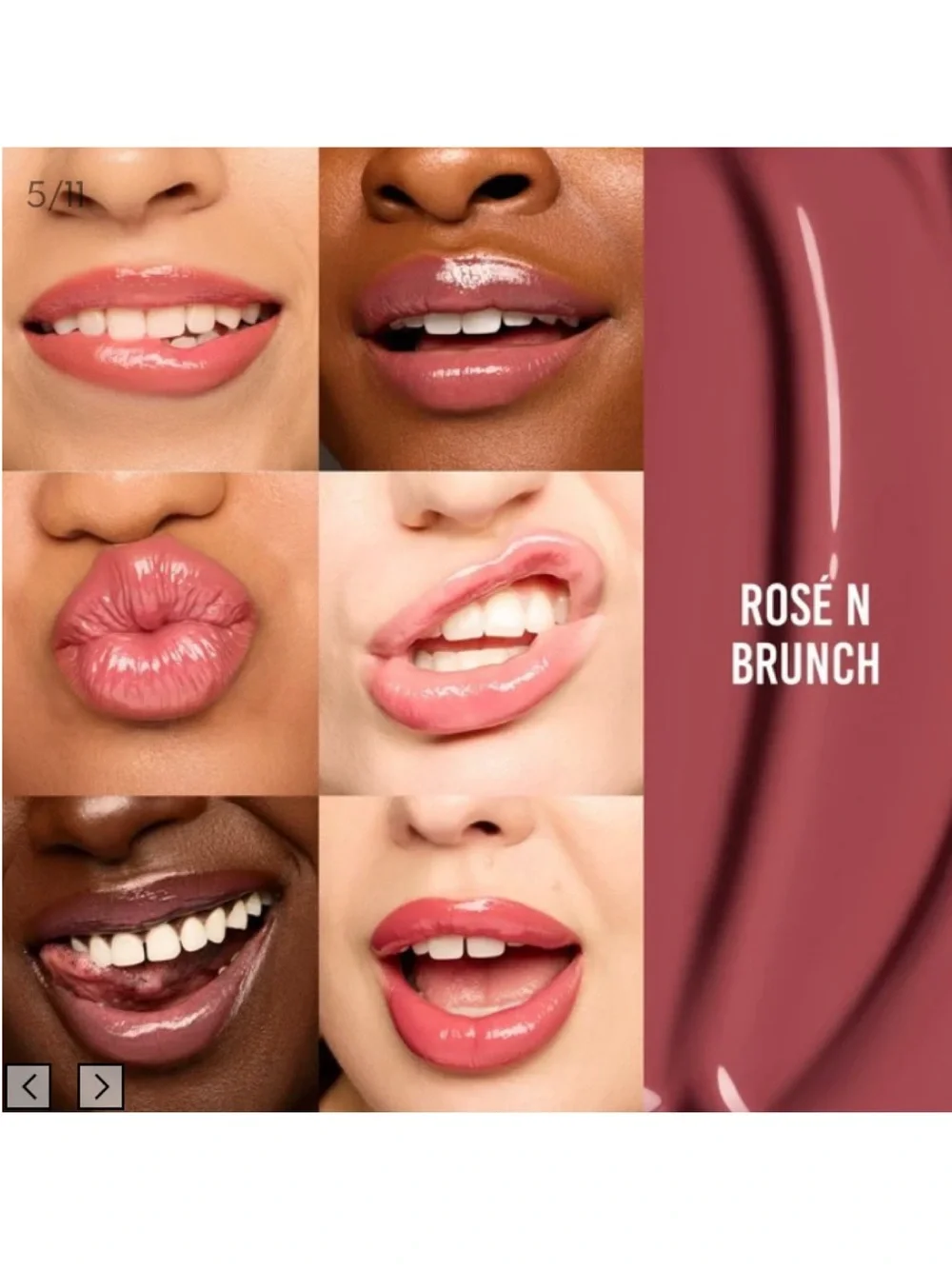Pick the Rosé N Brunch mauve color swatch
Viewport: 952px width, 1269px height.
[799, 629]
